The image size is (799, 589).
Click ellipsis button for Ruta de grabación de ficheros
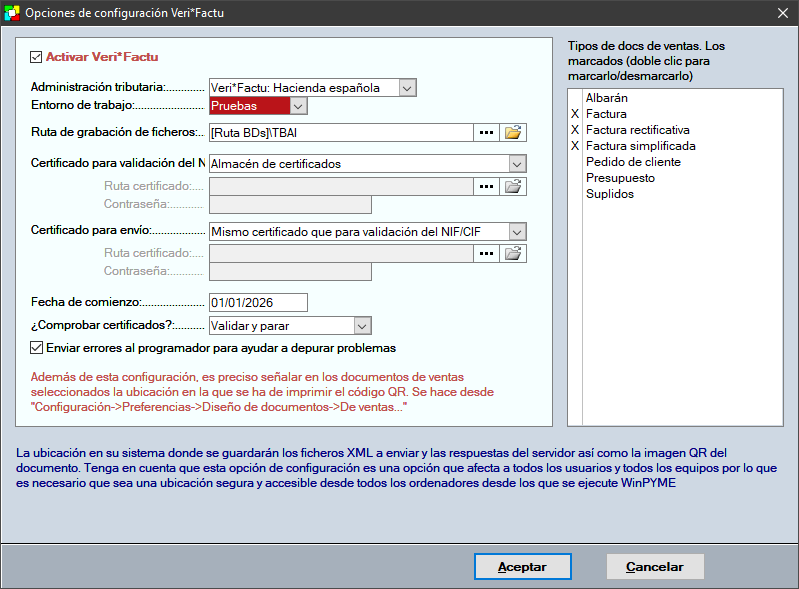[487, 132]
